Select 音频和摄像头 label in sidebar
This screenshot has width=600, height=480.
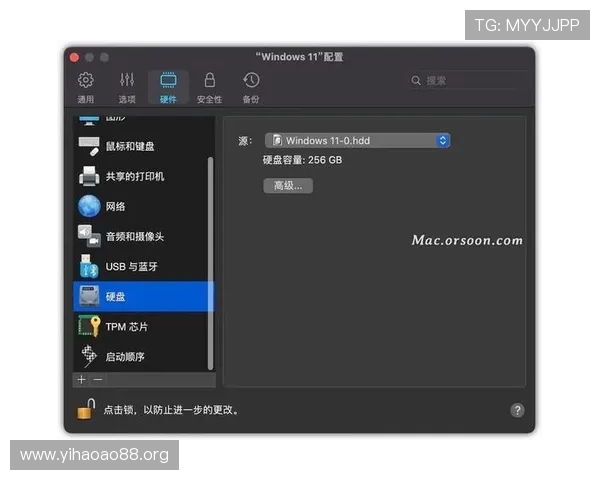(135, 237)
